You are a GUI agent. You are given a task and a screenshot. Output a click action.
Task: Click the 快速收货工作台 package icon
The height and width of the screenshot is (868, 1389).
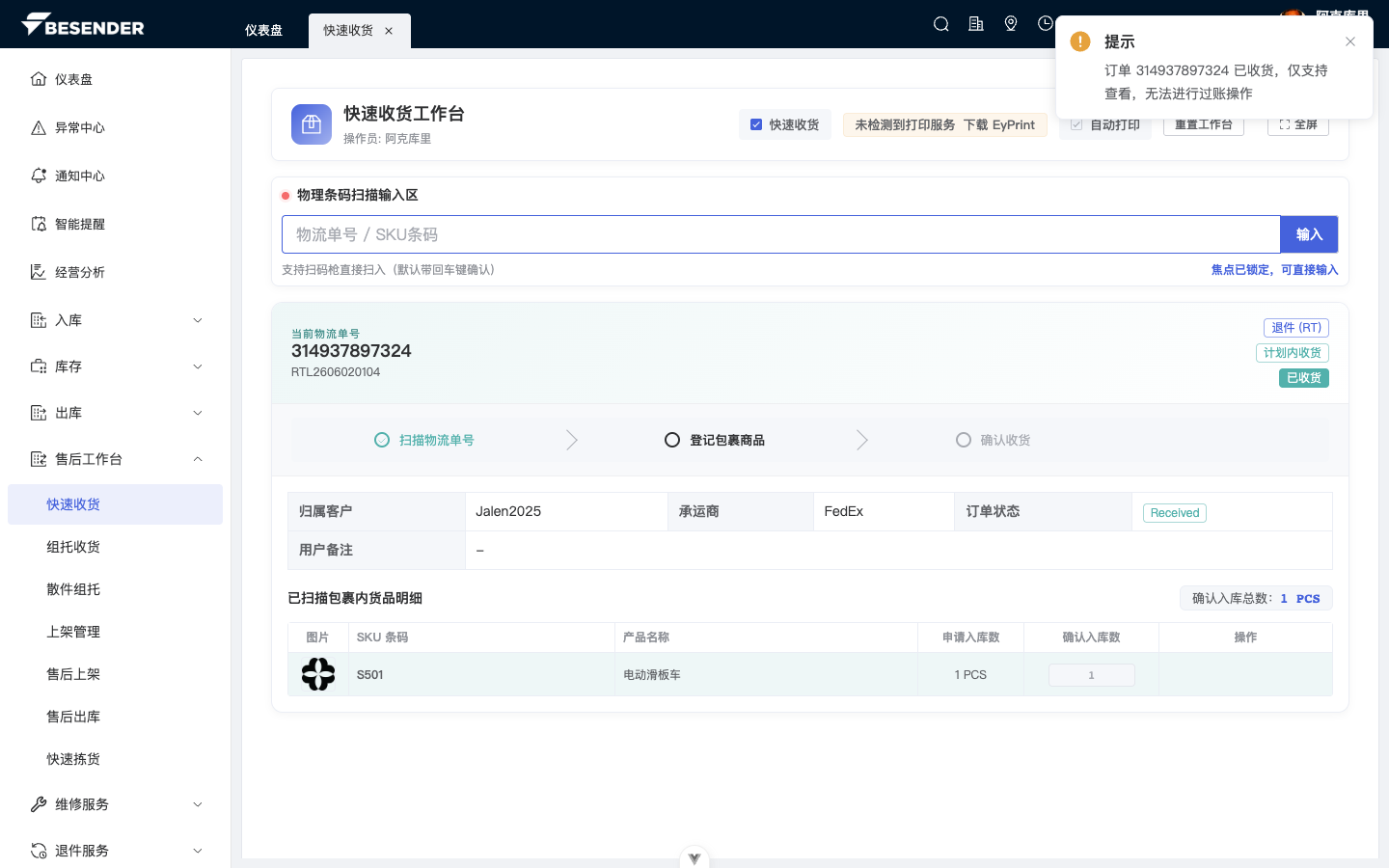312,124
